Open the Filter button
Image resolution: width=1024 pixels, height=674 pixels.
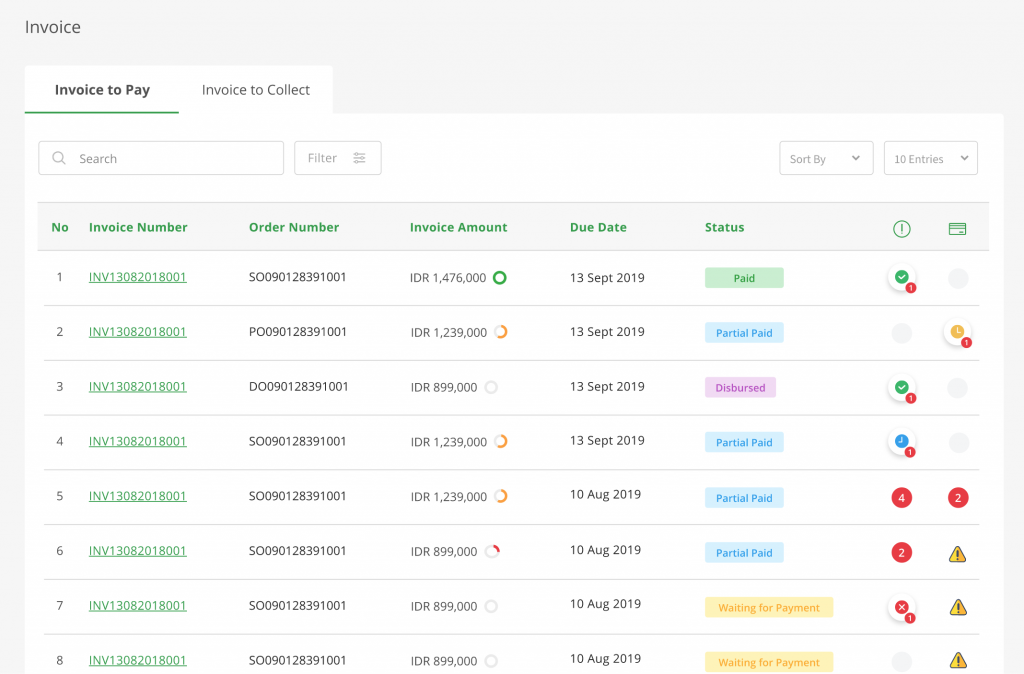coord(338,158)
